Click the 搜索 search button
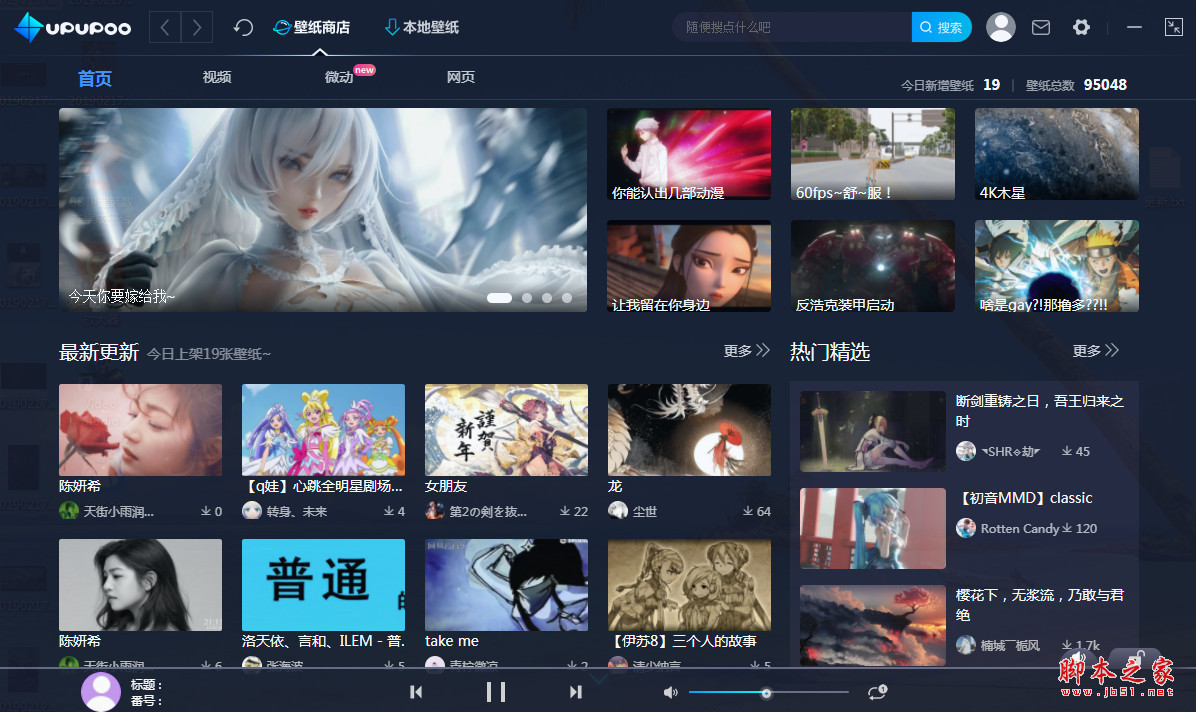 click(941, 27)
